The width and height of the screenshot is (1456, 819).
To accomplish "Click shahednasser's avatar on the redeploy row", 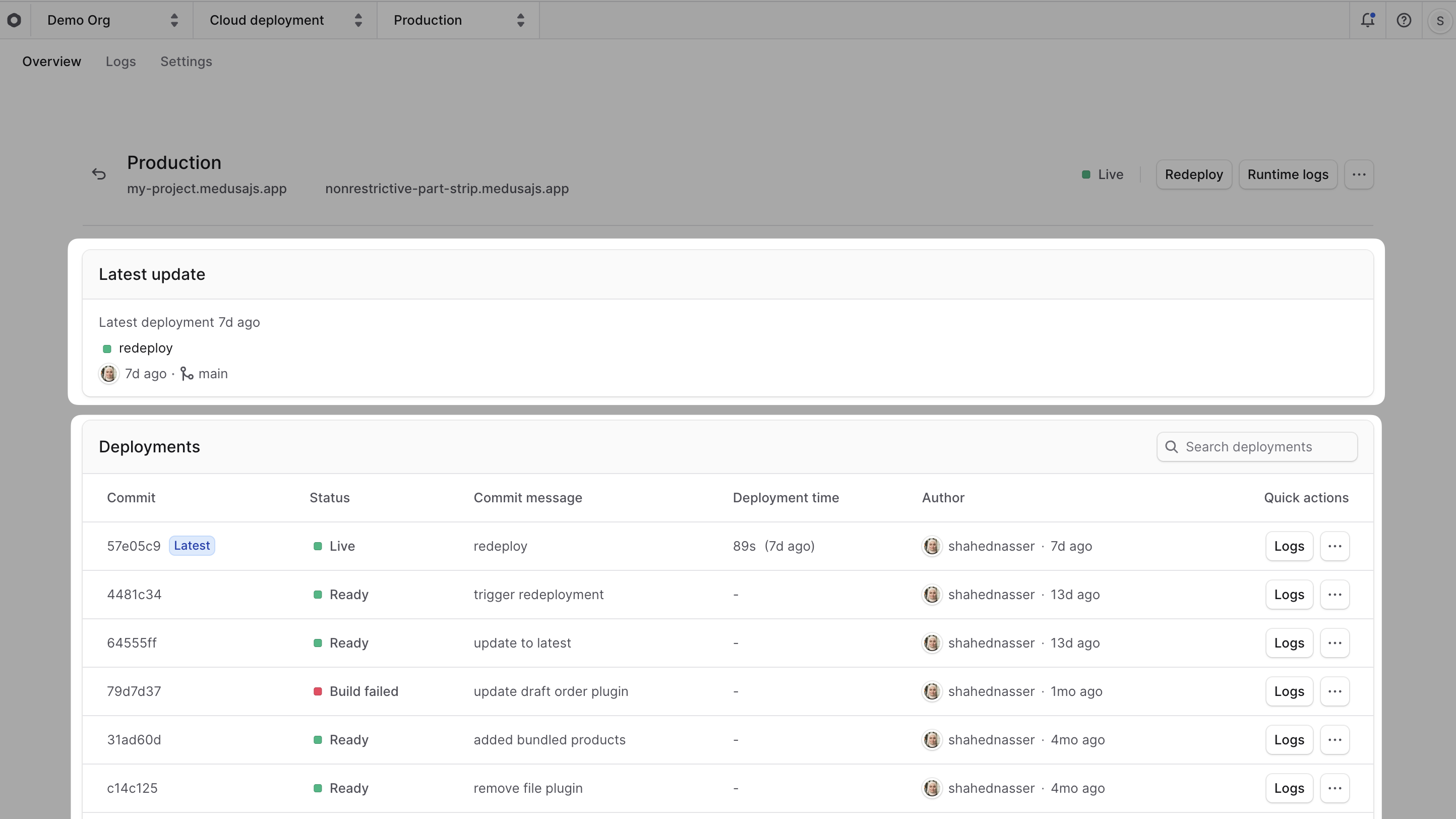I will pos(932,546).
